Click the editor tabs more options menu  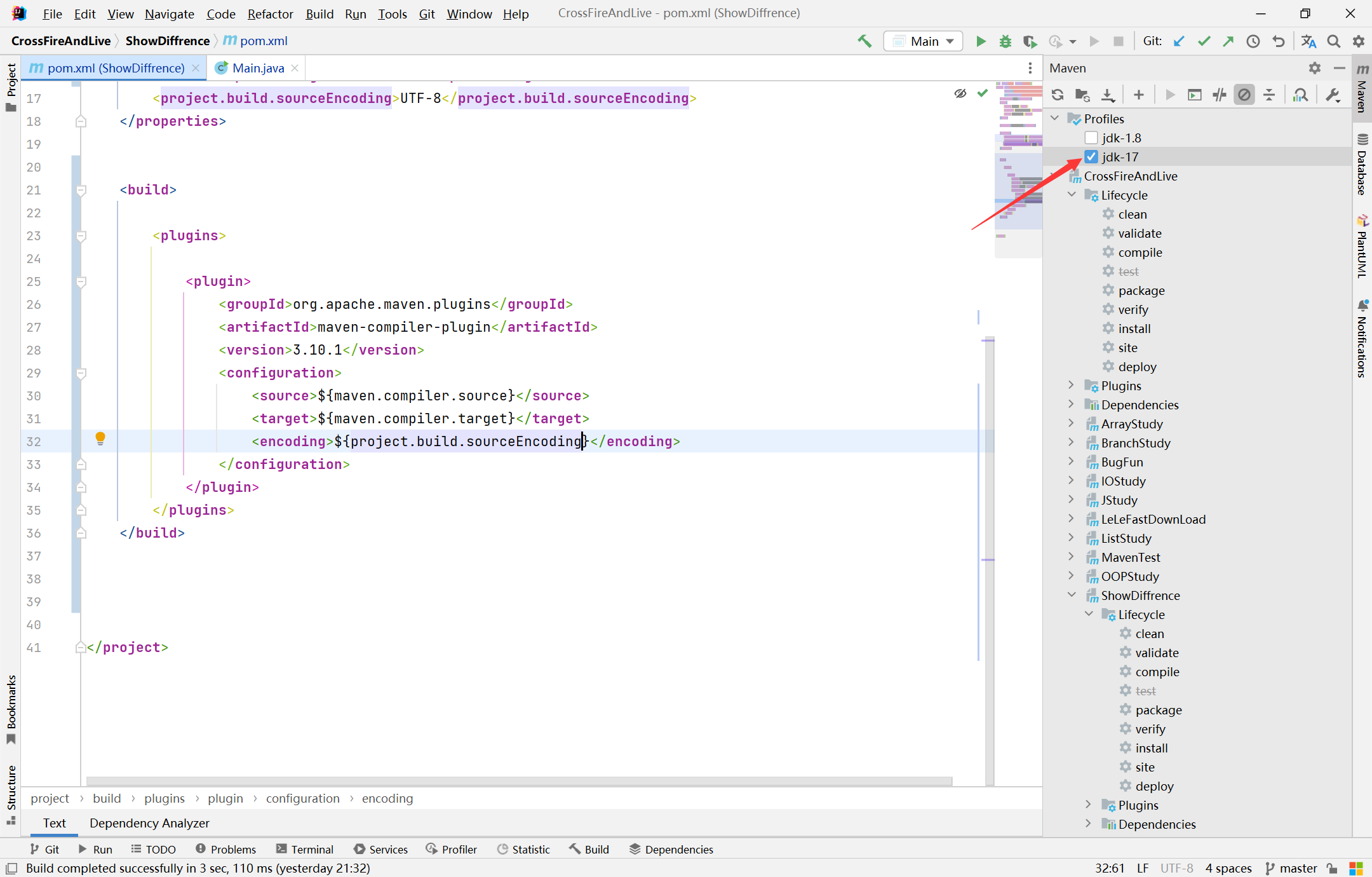click(x=1030, y=68)
